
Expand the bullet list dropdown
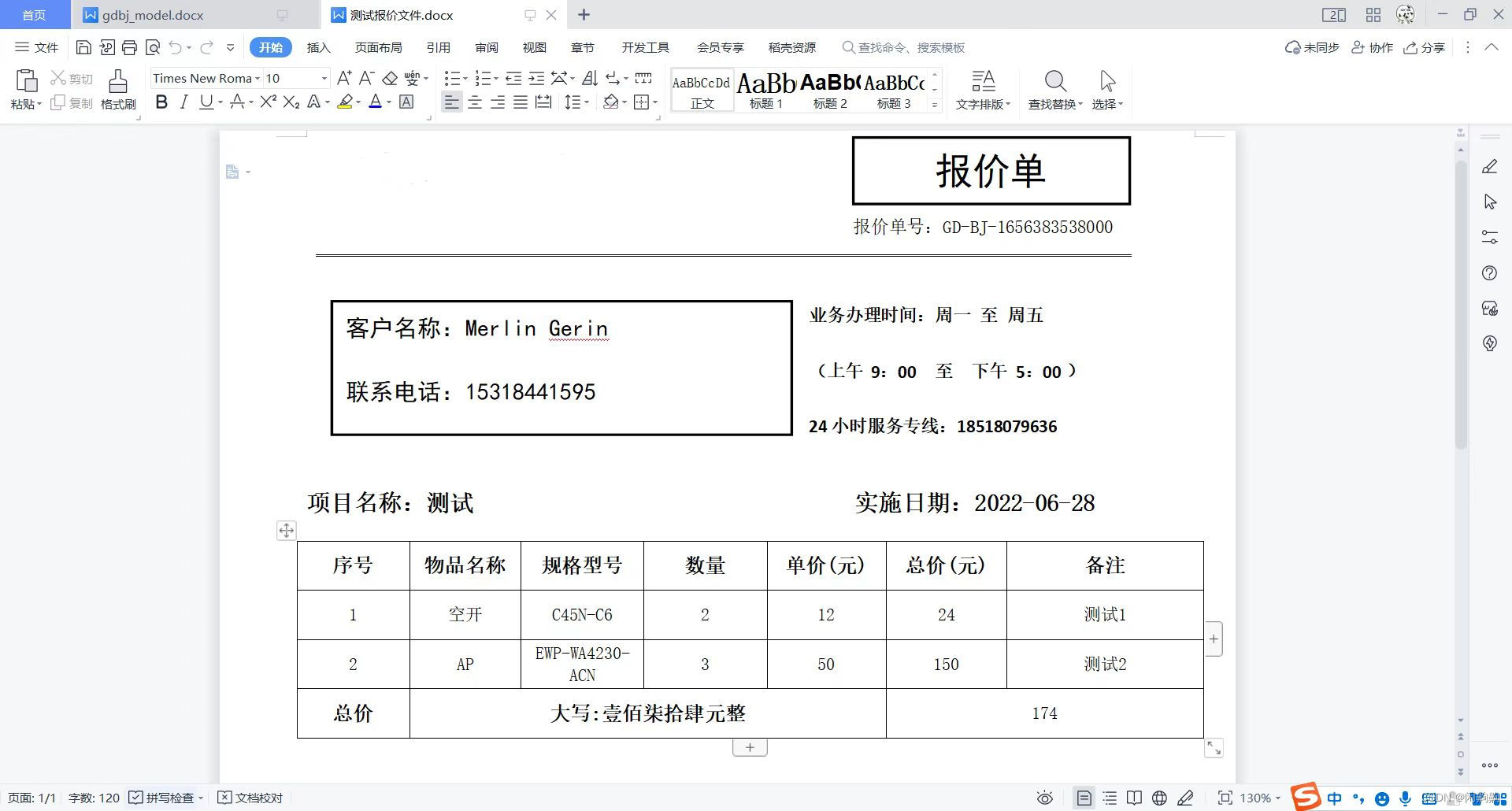[465, 79]
